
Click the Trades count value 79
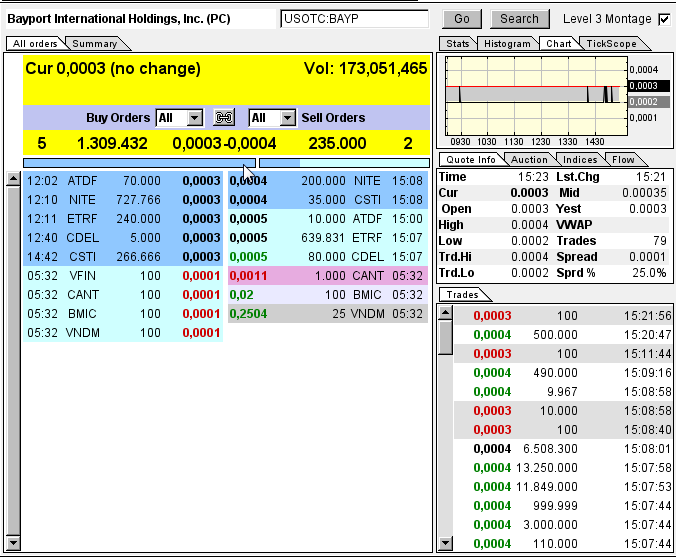click(x=660, y=241)
